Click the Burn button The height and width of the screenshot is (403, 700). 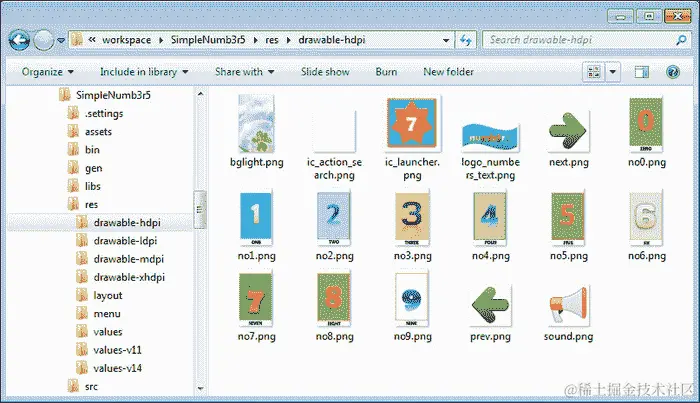pyautogui.click(x=386, y=72)
